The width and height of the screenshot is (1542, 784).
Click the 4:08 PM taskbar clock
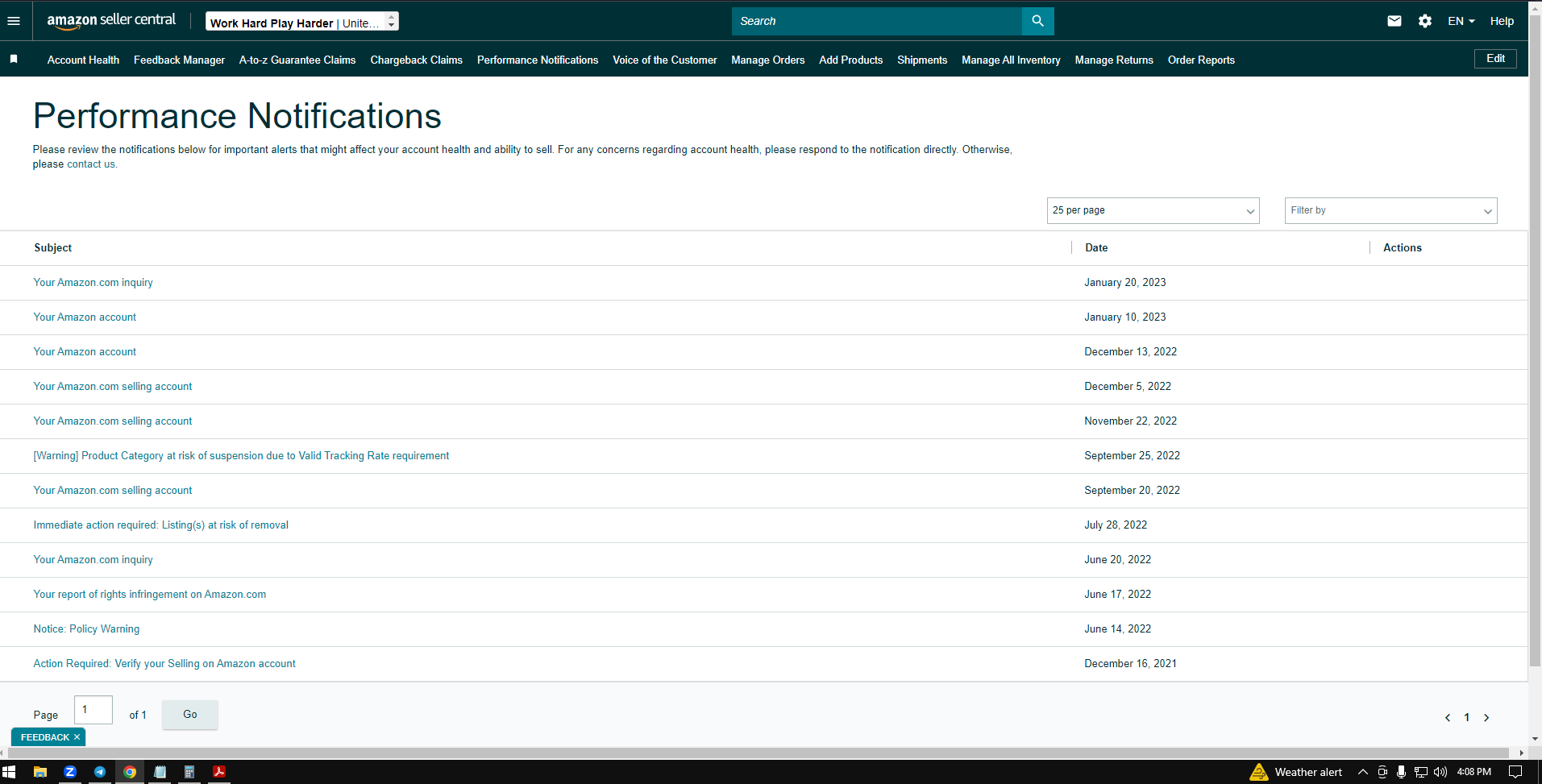coord(1474,772)
